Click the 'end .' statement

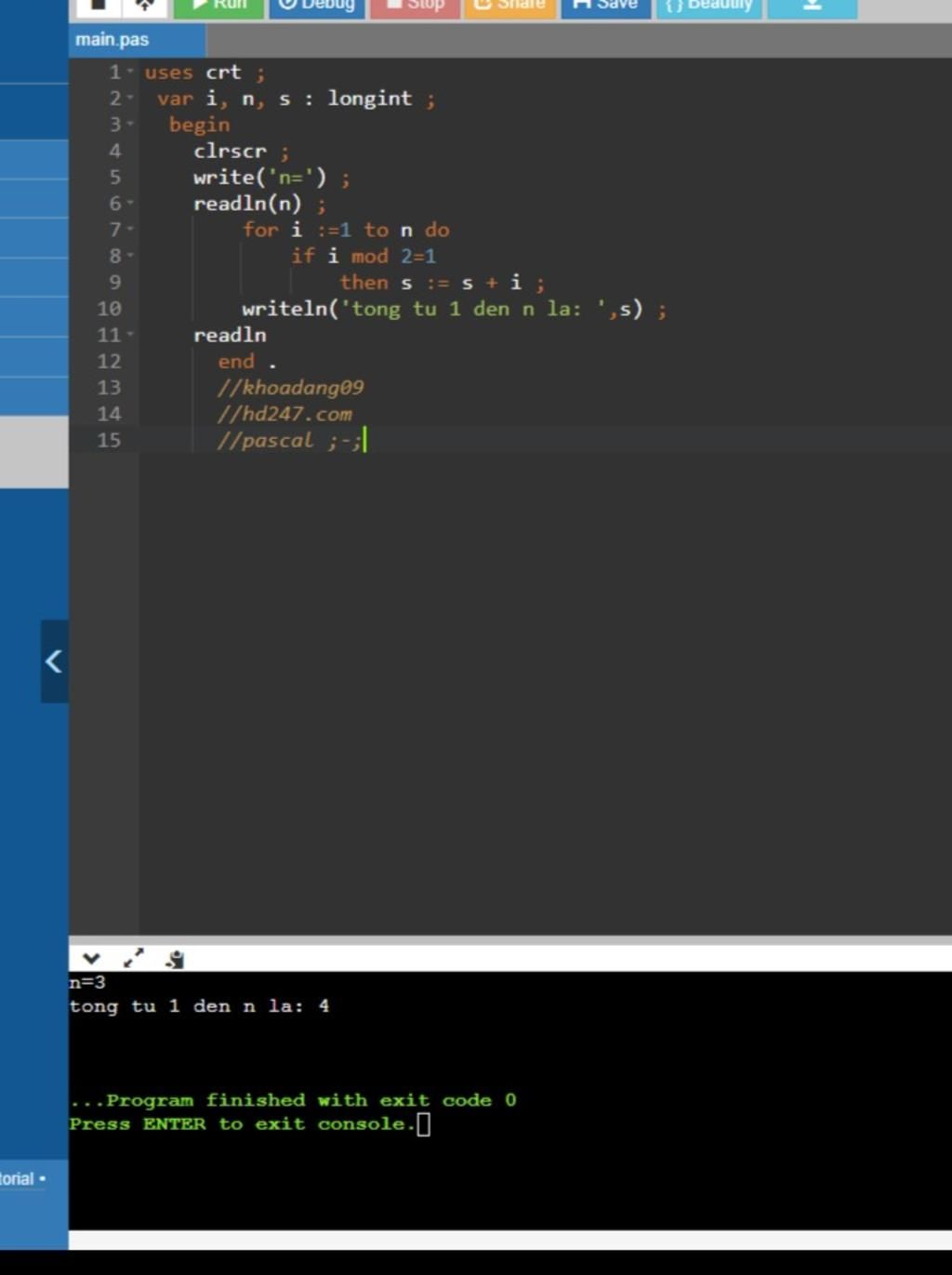tap(246, 362)
